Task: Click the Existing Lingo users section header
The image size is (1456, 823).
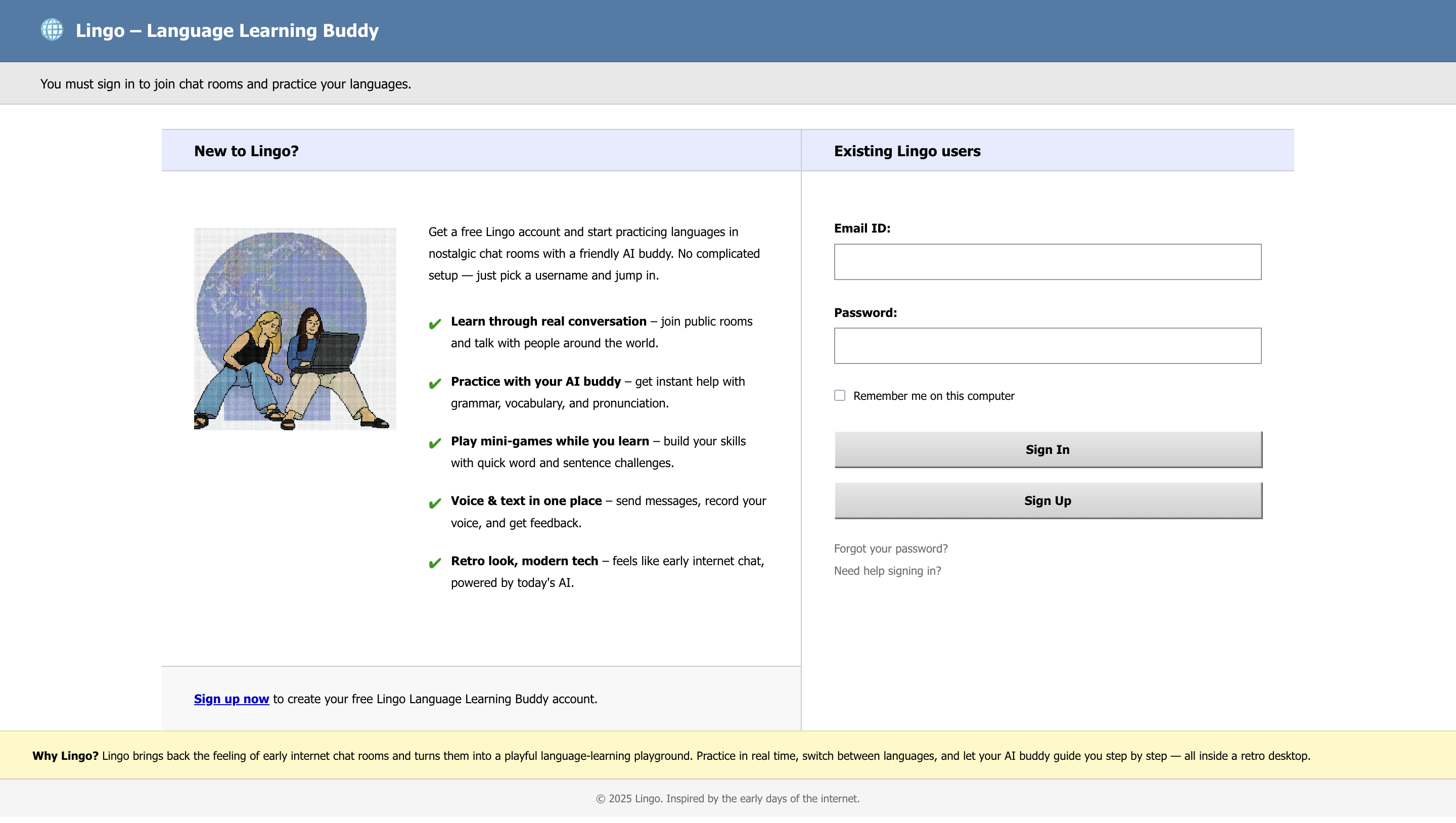Action: [x=906, y=151]
